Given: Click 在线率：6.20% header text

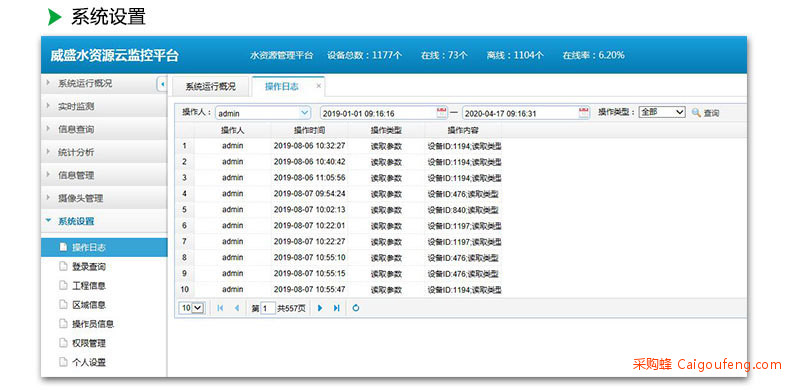Looking at the screenshot, I should (594, 55).
